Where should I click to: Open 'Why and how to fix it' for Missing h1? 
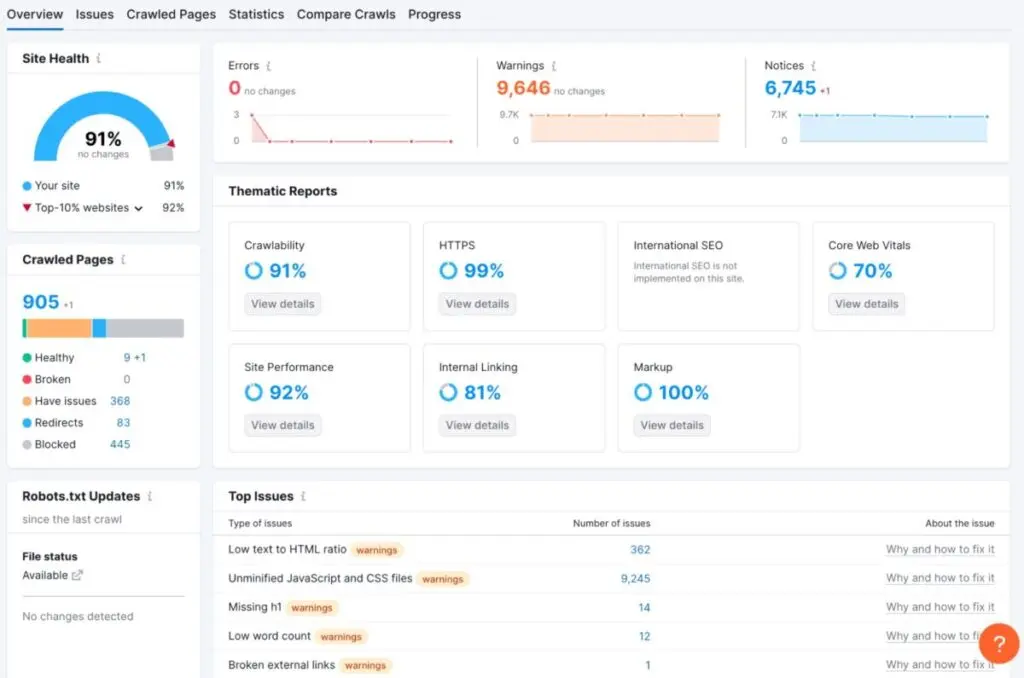coord(940,607)
